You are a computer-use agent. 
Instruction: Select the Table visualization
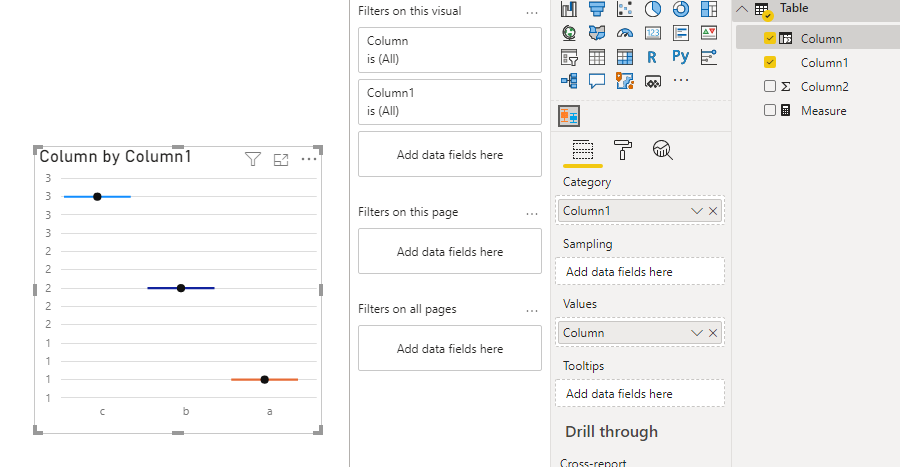coord(597,57)
